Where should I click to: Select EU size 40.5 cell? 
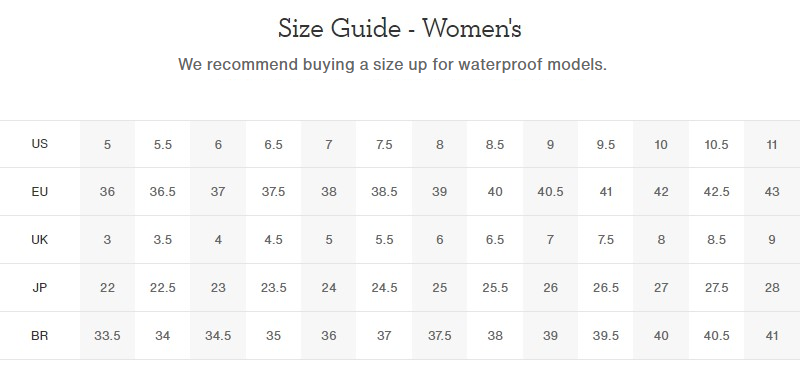tap(550, 192)
